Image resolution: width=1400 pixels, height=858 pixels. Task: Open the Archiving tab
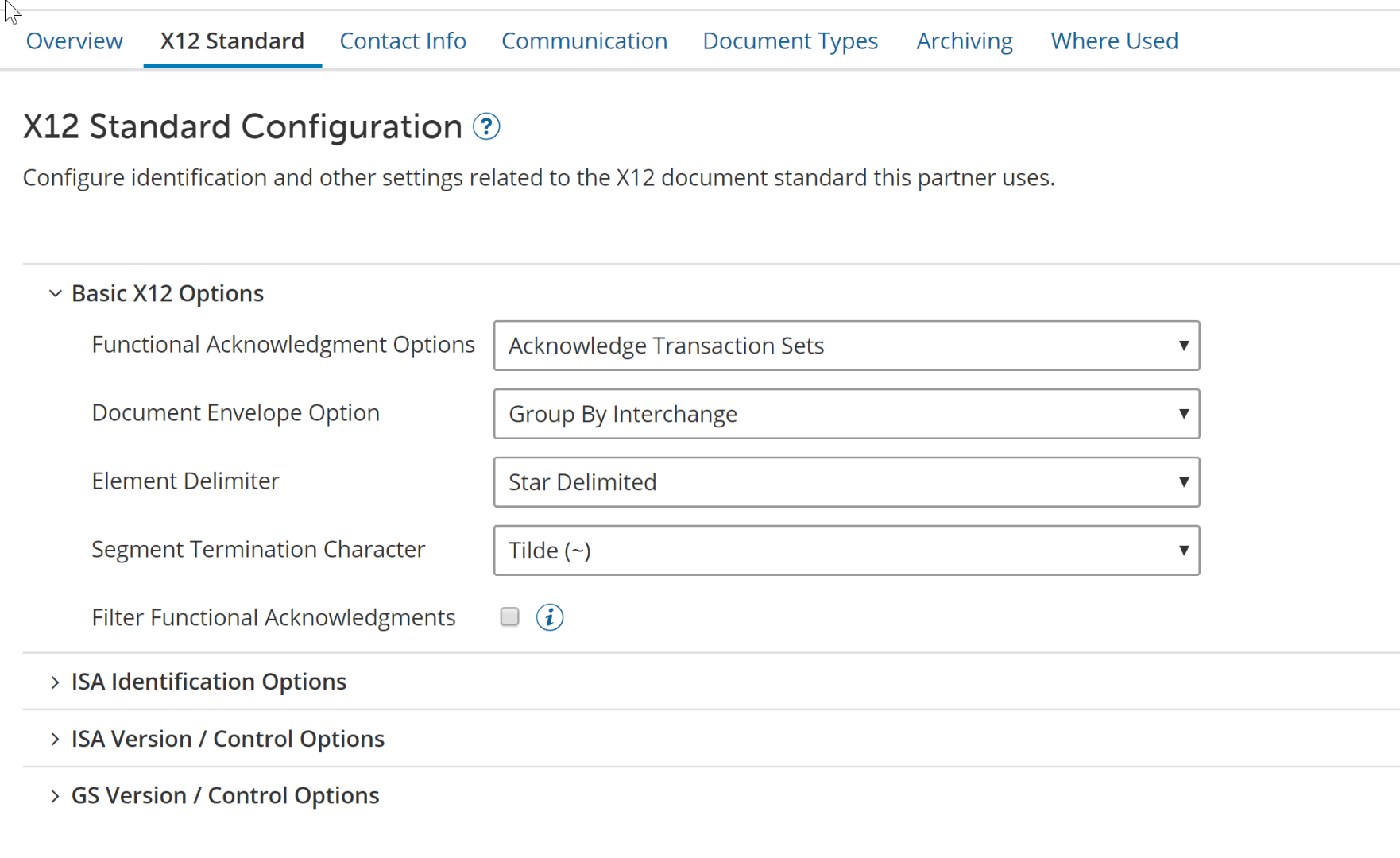click(x=964, y=41)
